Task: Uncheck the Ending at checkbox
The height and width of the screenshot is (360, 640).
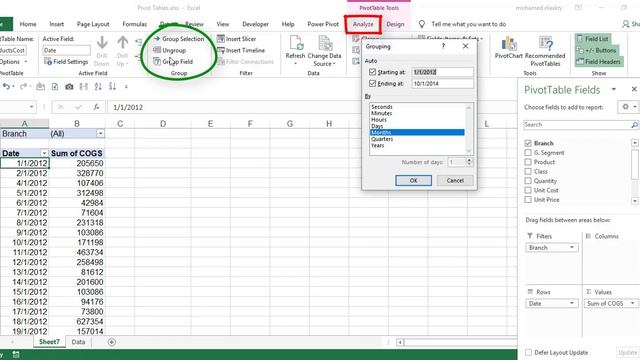Action: (x=372, y=83)
